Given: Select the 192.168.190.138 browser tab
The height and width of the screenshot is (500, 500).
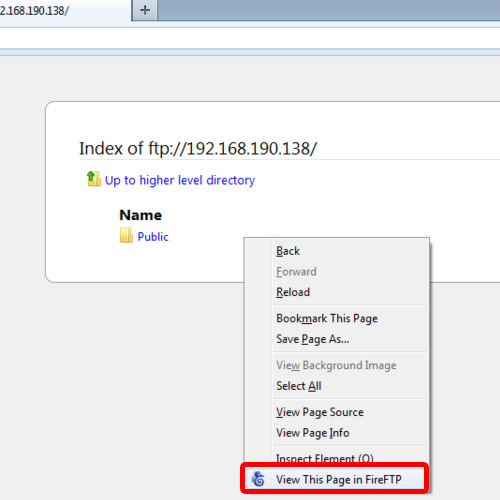Looking at the screenshot, I should click(65, 10).
